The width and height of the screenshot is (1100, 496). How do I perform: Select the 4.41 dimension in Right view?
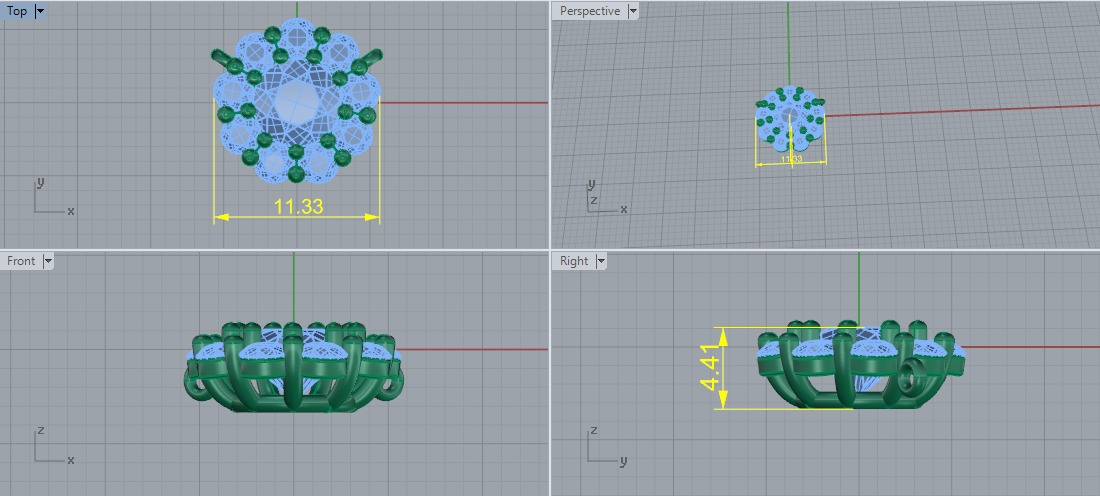(710, 368)
